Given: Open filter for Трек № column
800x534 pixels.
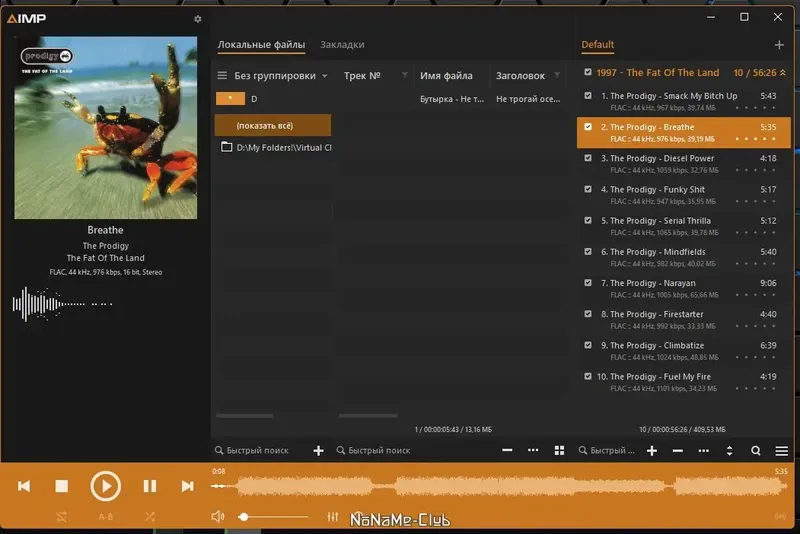Looking at the screenshot, I should (405, 75).
